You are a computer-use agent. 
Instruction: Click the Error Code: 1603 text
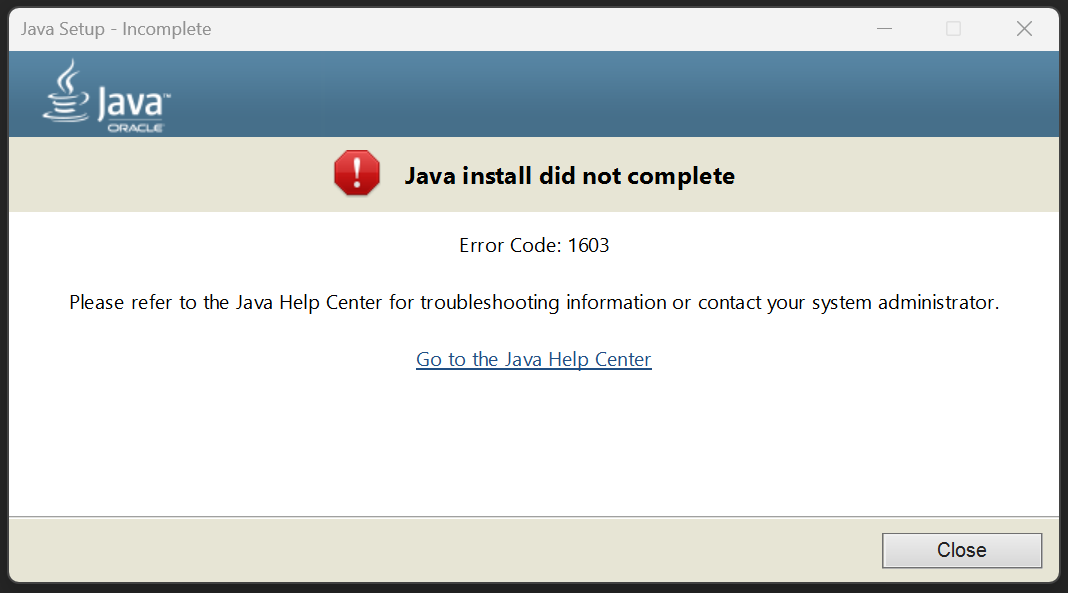(x=533, y=244)
